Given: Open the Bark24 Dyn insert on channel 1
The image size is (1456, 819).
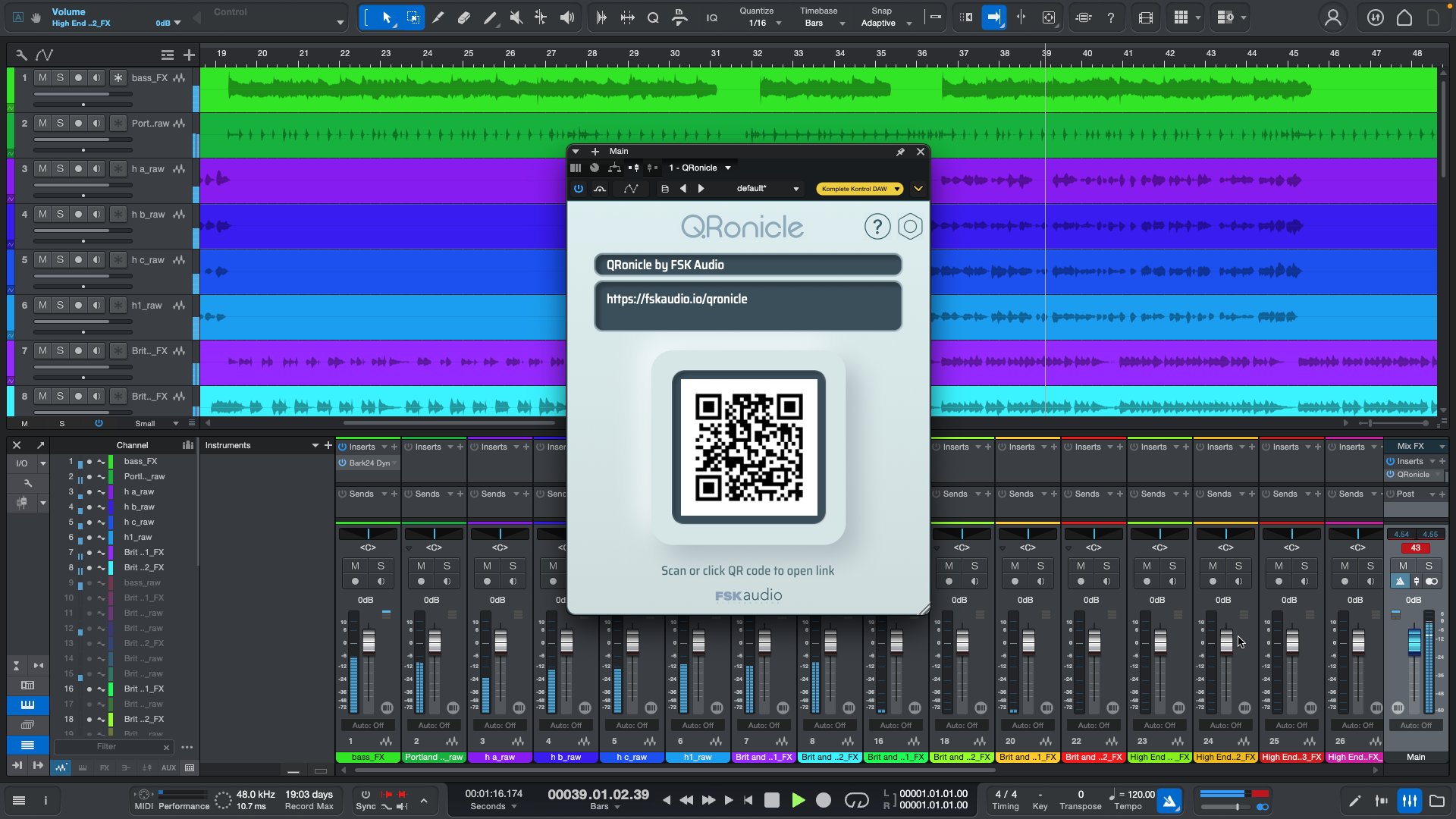Looking at the screenshot, I should click(x=368, y=463).
